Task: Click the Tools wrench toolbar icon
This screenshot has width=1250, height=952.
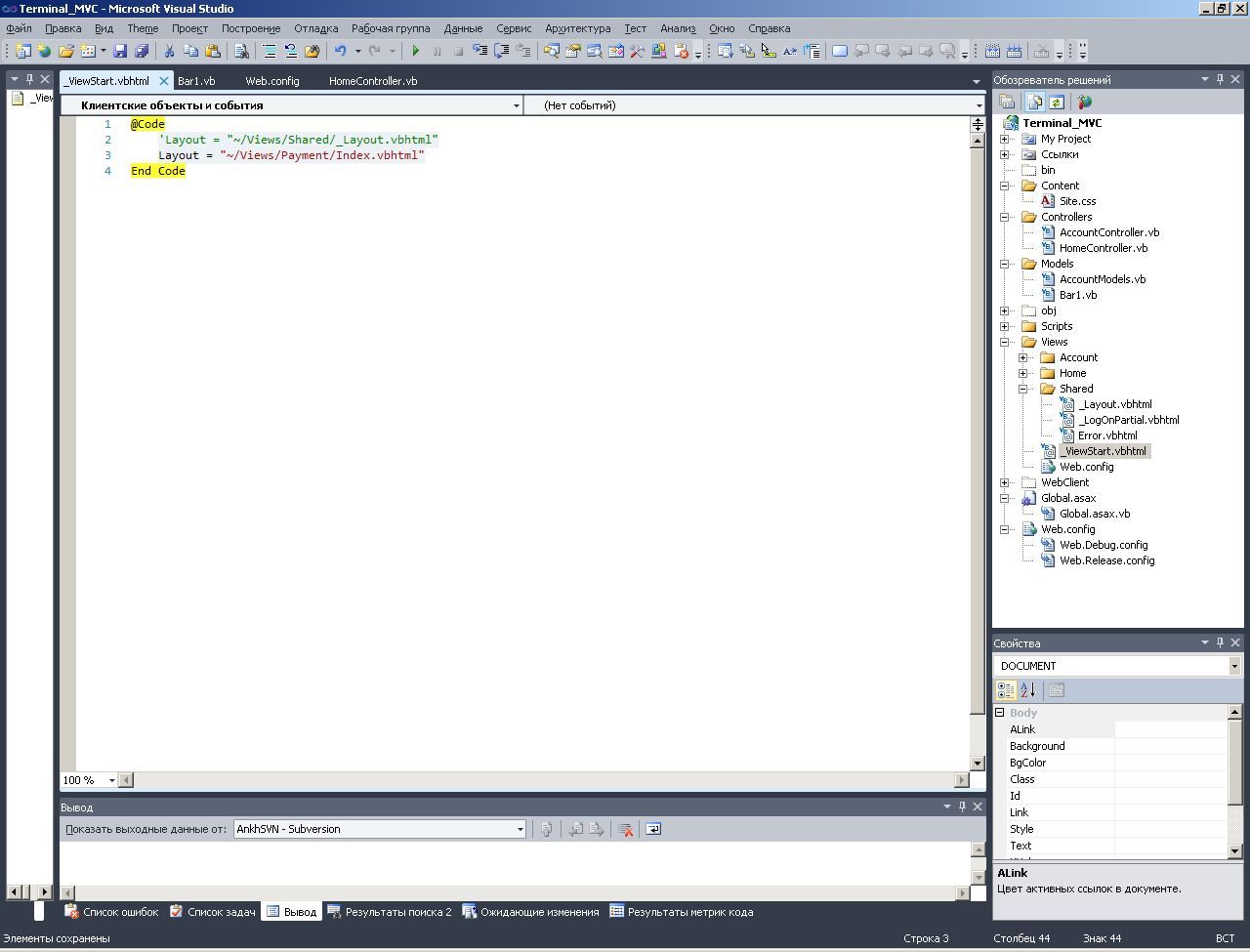Action: pos(637,51)
